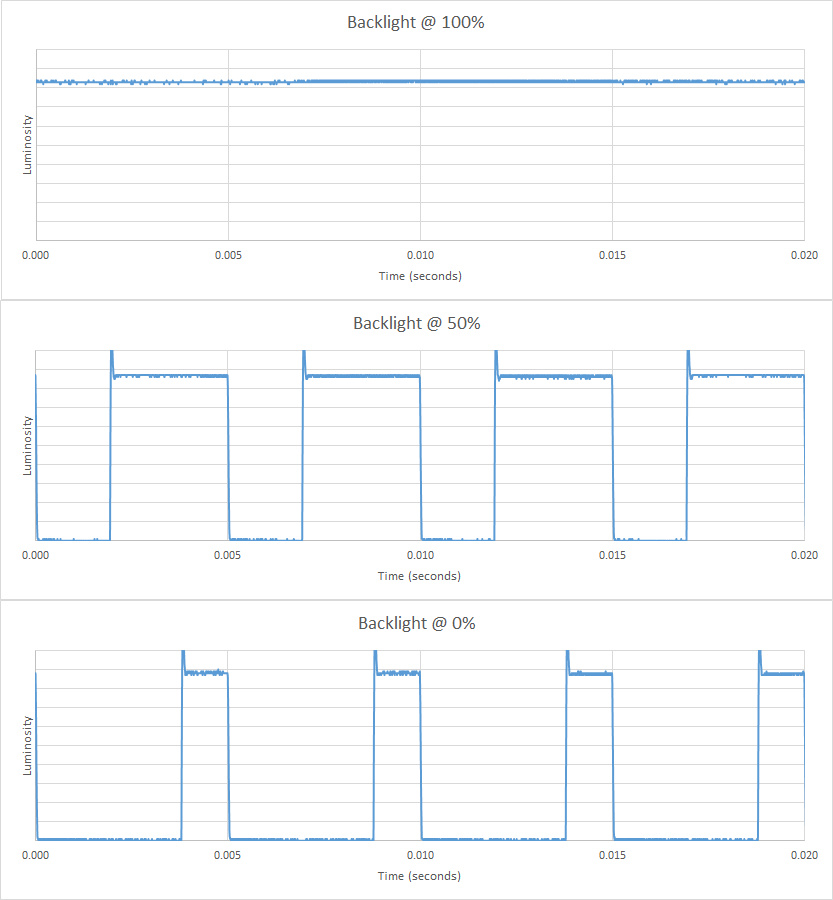The width and height of the screenshot is (833, 900).
Task: Click 'Time (seconds)' label under 100% chart
Action: pos(420,276)
